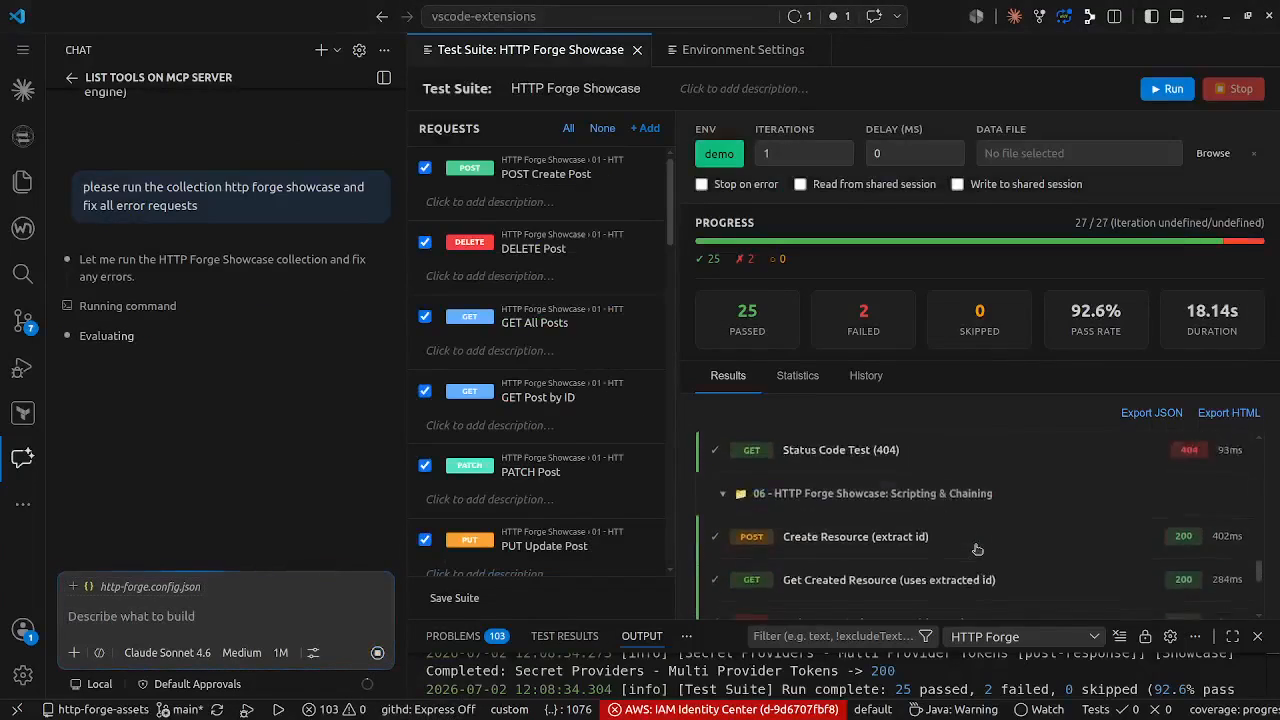Select the Results tab
1280x720 pixels.
[728, 376]
